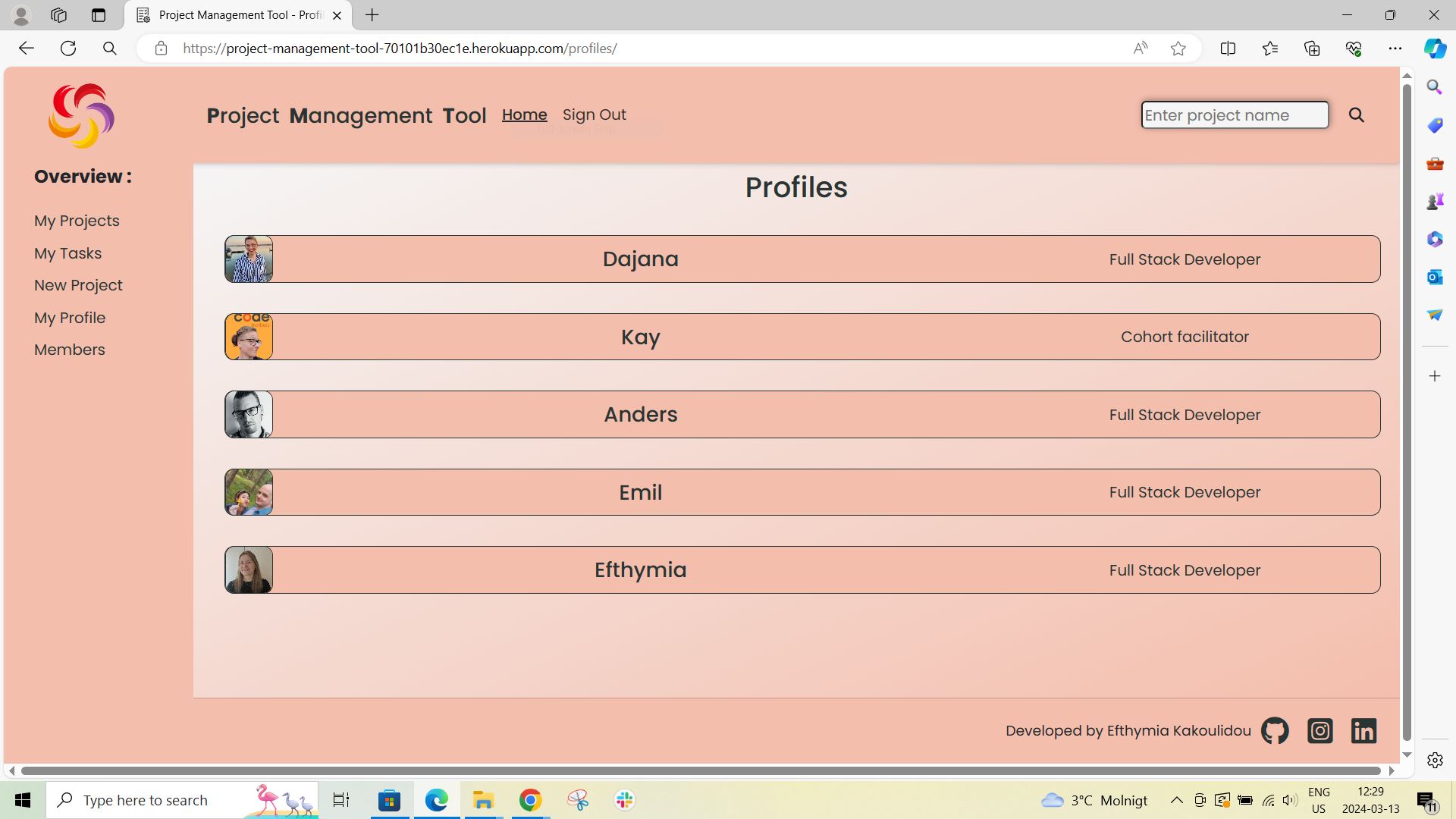The height and width of the screenshot is (819, 1456).
Task: Open the GitHub icon in the footer
Action: 1274,730
